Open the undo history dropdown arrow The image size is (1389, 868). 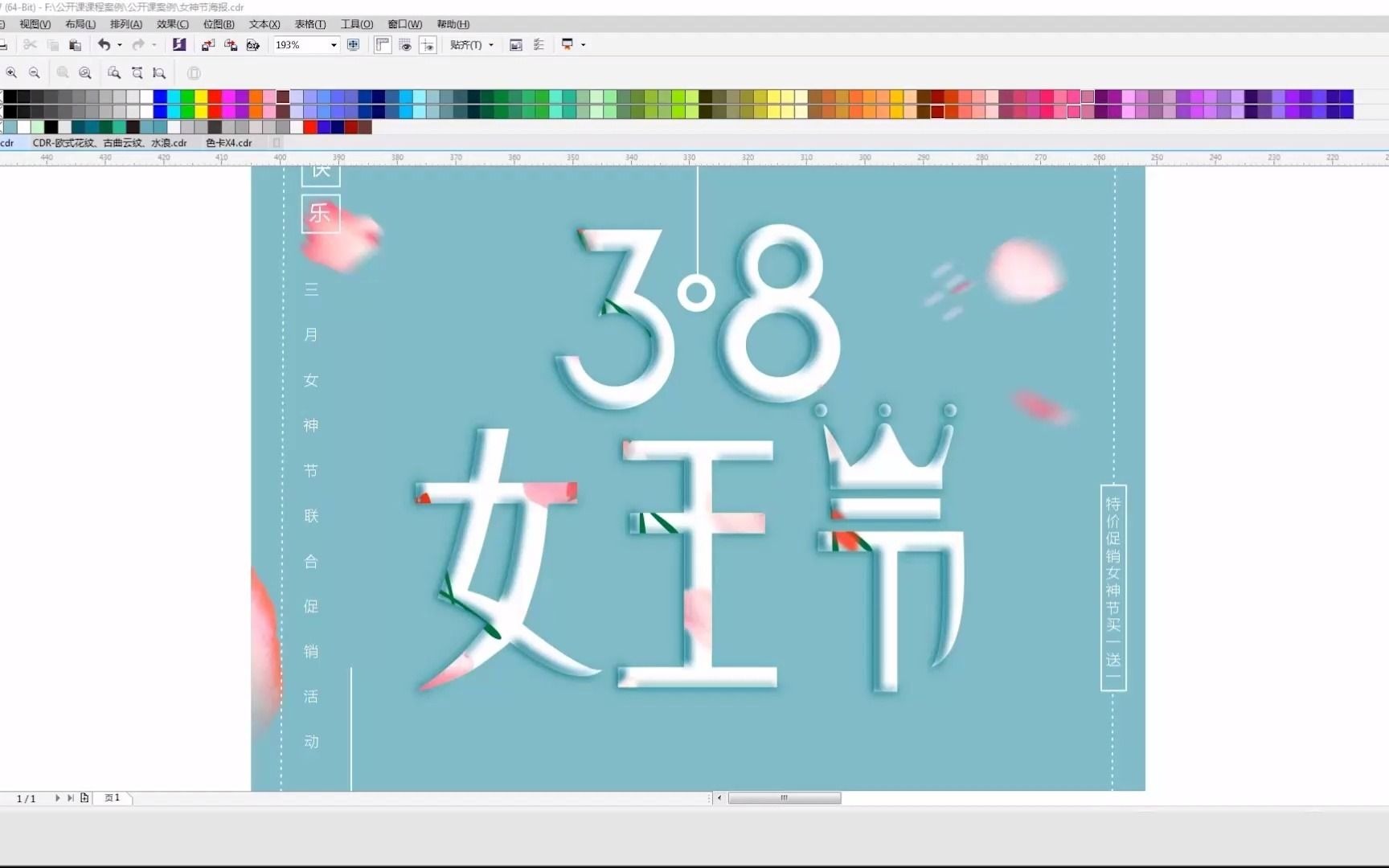point(120,45)
